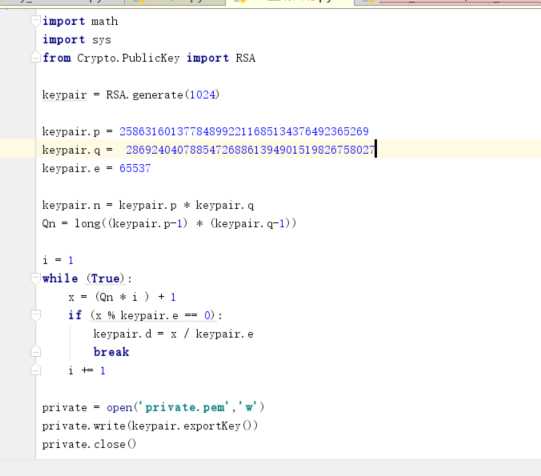Click the keypair.n = keypair.p * keypair.q line
The height and width of the screenshot is (476, 541).
pyautogui.click(x=148, y=205)
